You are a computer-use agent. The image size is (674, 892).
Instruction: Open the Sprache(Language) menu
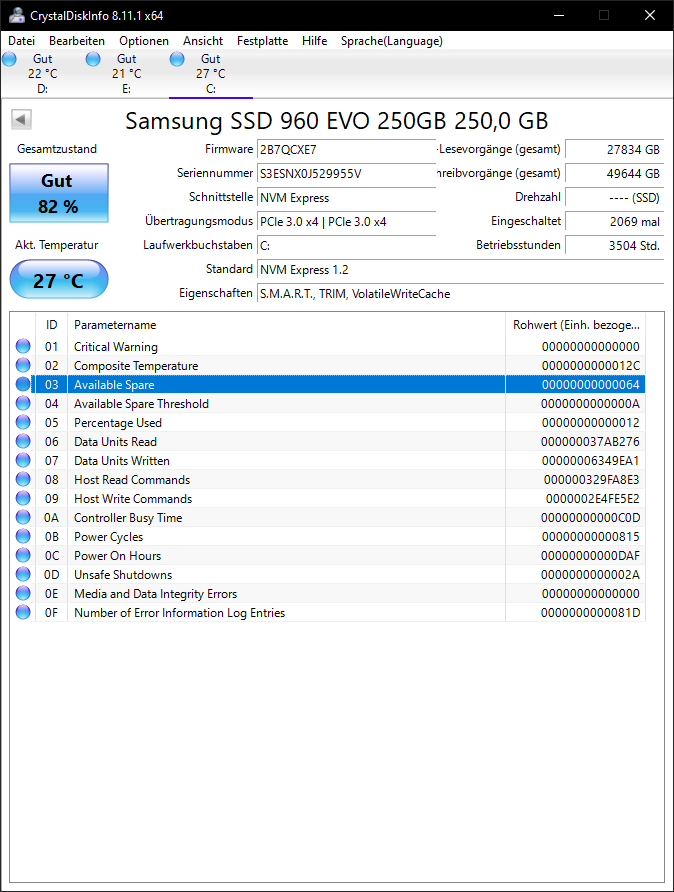tap(391, 41)
